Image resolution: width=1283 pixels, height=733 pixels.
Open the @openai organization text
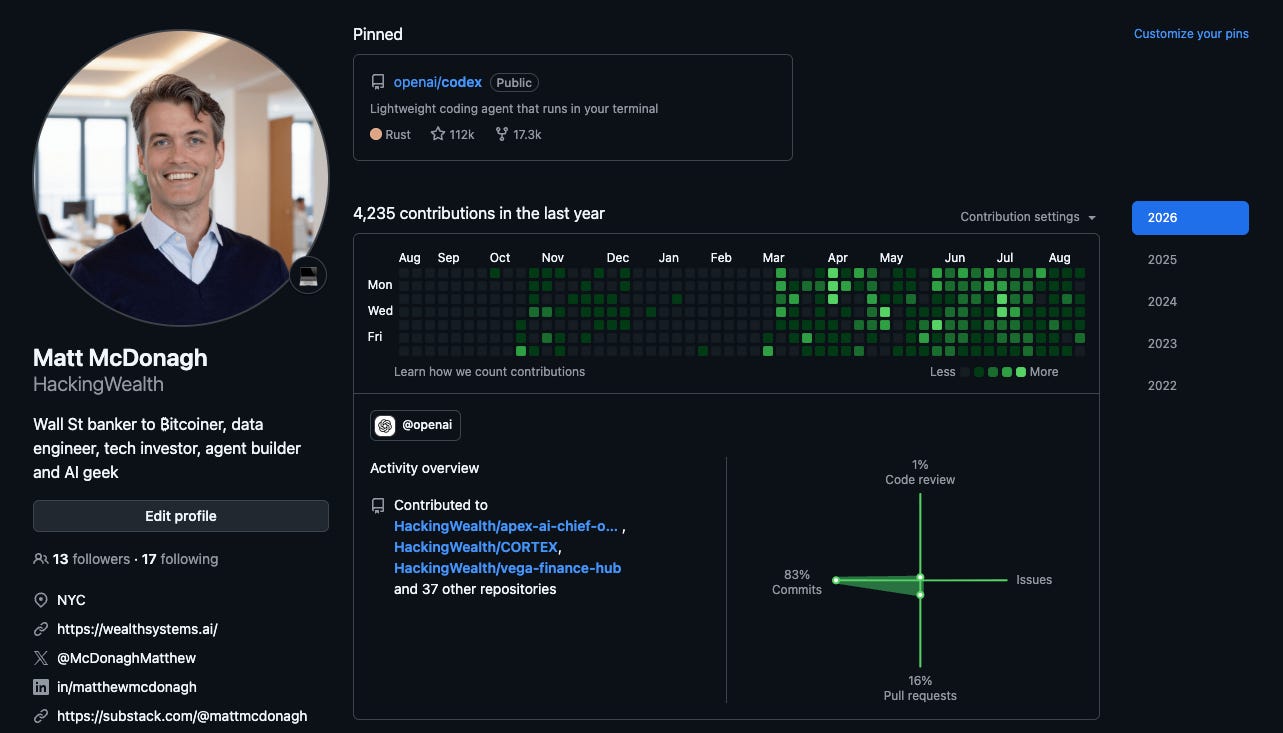tap(427, 425)
